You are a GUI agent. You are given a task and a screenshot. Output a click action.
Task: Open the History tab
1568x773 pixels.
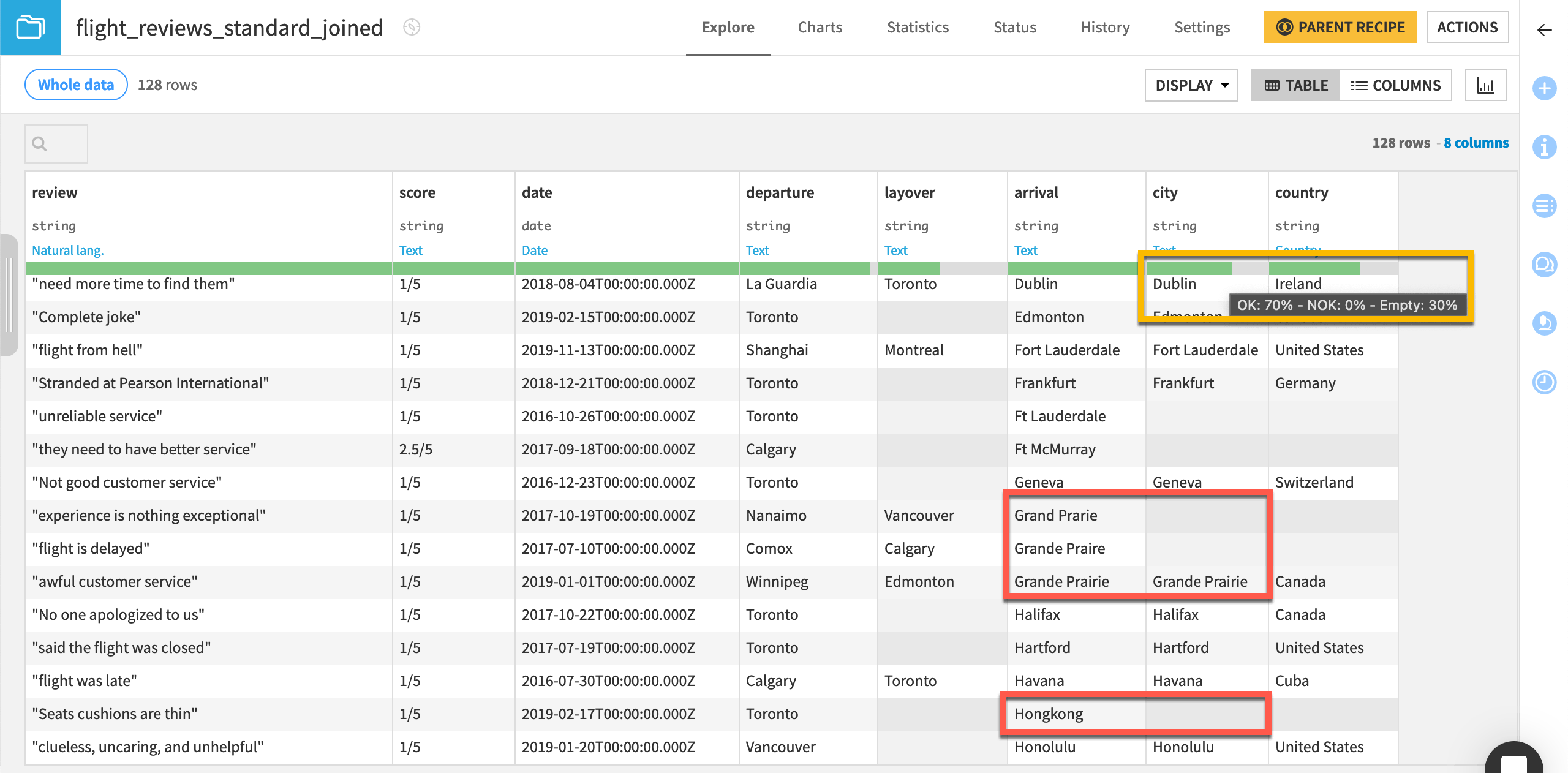tap(1105, 28)
